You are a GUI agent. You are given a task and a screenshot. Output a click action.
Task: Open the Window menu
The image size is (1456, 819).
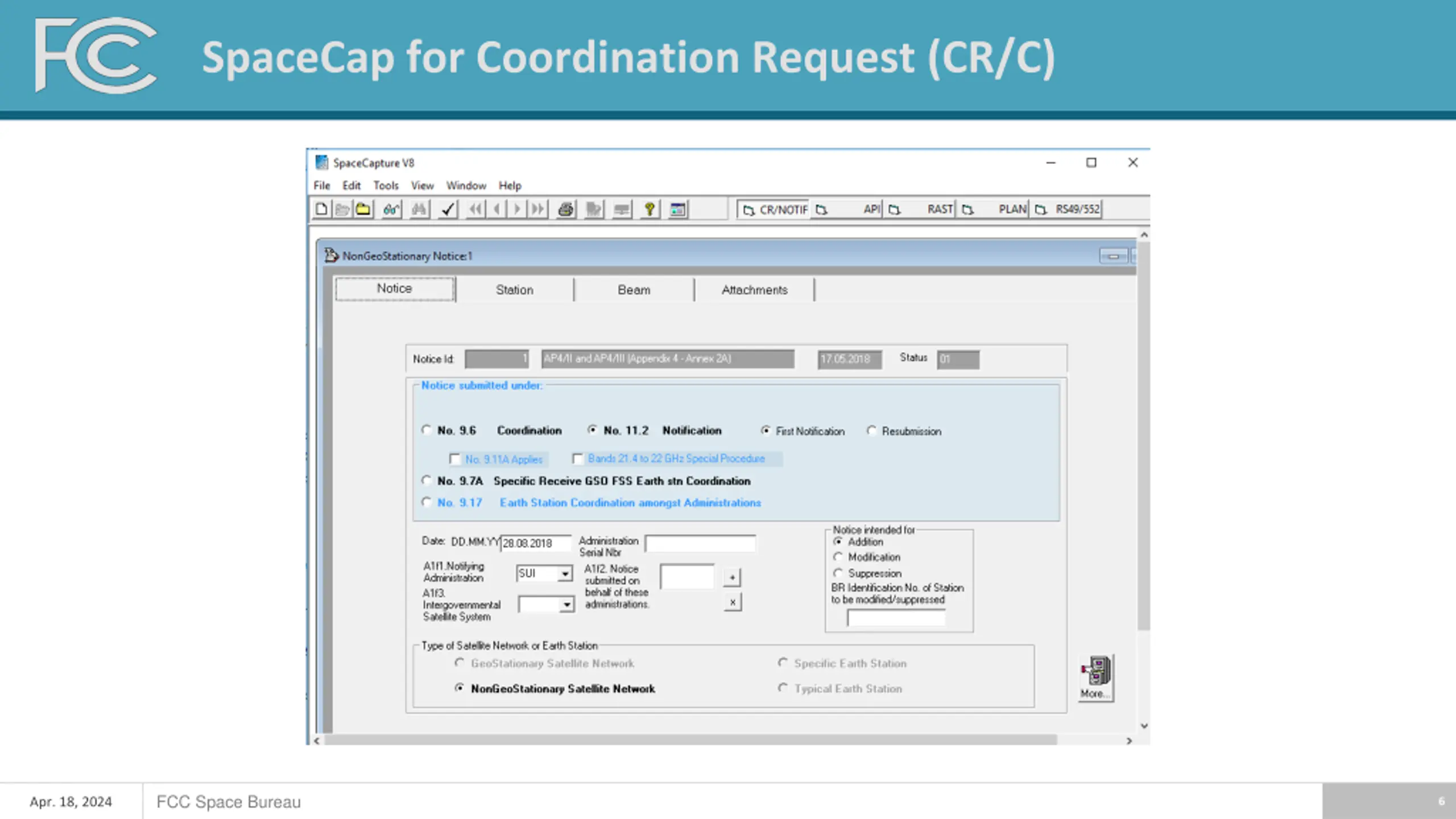pos(466,185)
